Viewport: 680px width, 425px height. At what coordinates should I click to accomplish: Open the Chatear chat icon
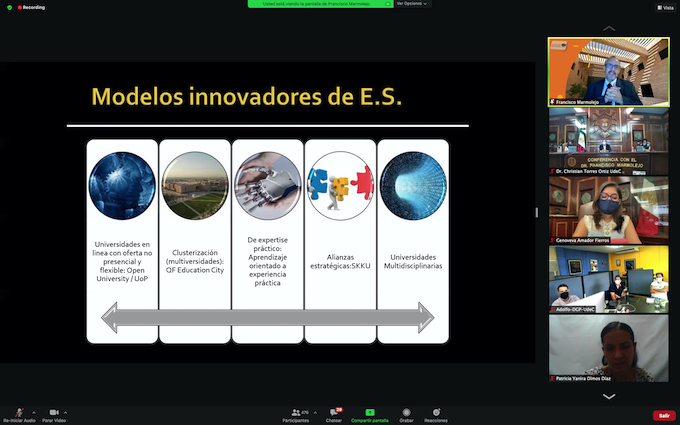tap(334, 412)
